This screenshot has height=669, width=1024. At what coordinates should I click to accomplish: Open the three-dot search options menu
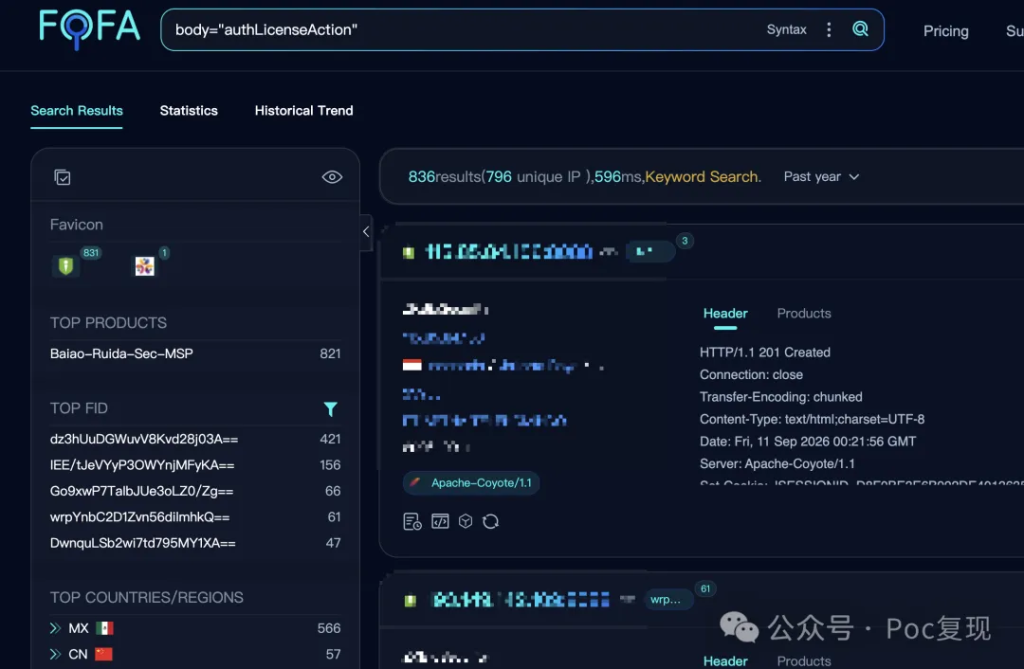coord(829,29)
